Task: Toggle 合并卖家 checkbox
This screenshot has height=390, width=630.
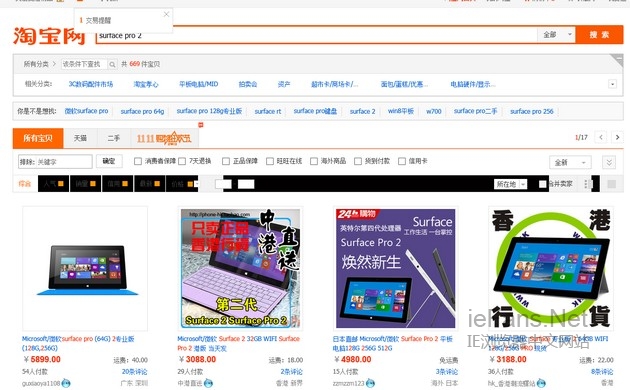Action: 543,184
